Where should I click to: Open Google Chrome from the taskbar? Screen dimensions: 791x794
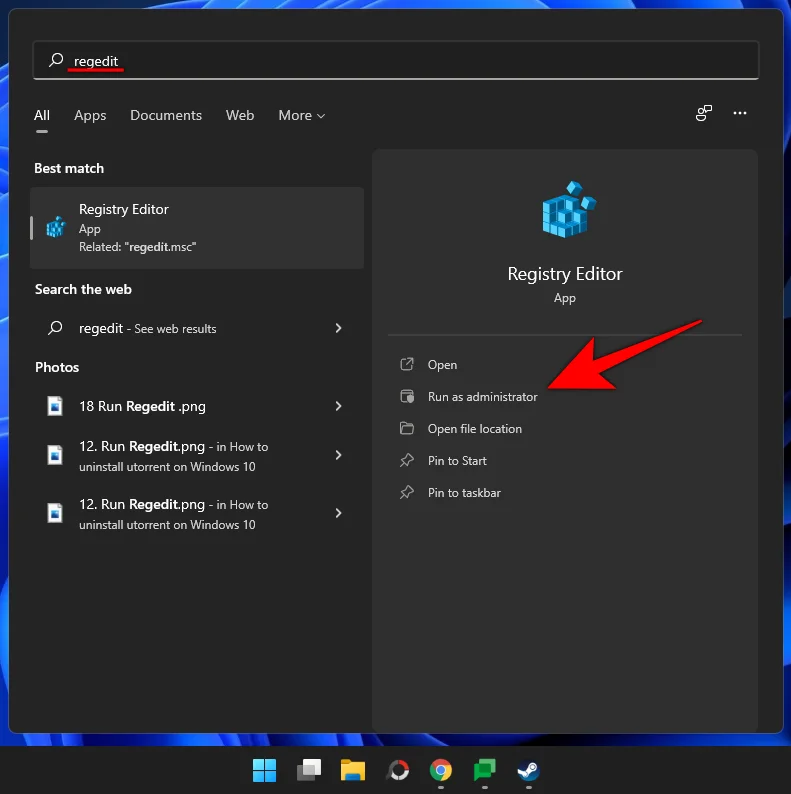pos(441,770)
